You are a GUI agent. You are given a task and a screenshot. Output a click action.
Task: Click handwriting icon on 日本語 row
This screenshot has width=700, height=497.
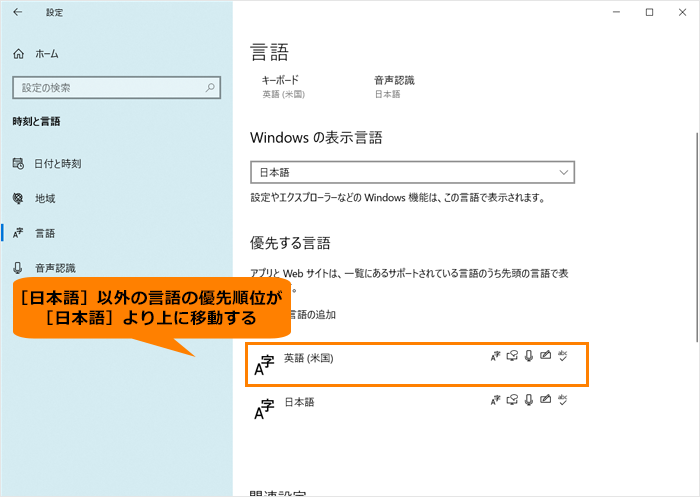pos(545,399)
